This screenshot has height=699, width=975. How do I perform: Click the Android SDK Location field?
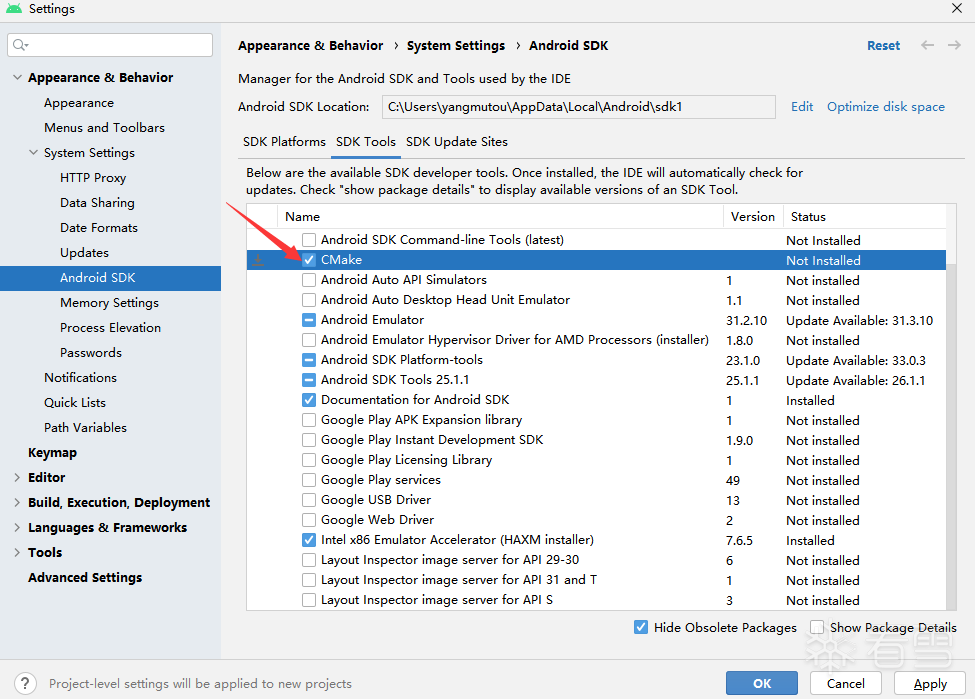pos(578,107)
